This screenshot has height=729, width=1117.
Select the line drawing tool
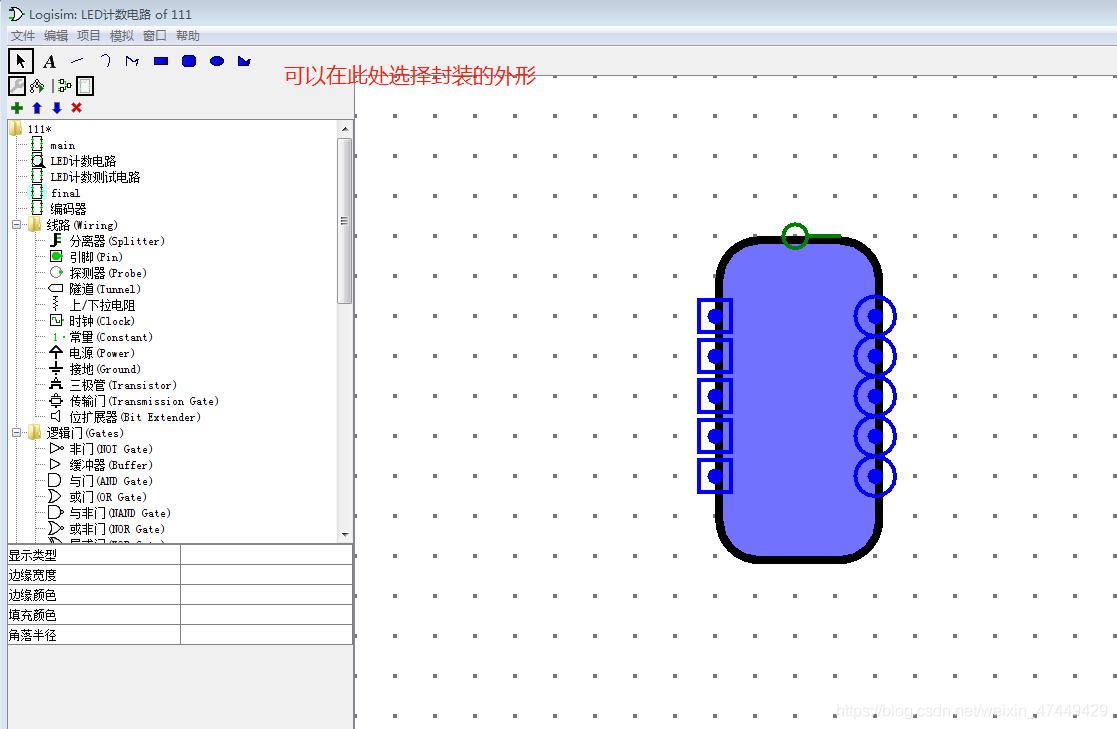tap(77, 61)
